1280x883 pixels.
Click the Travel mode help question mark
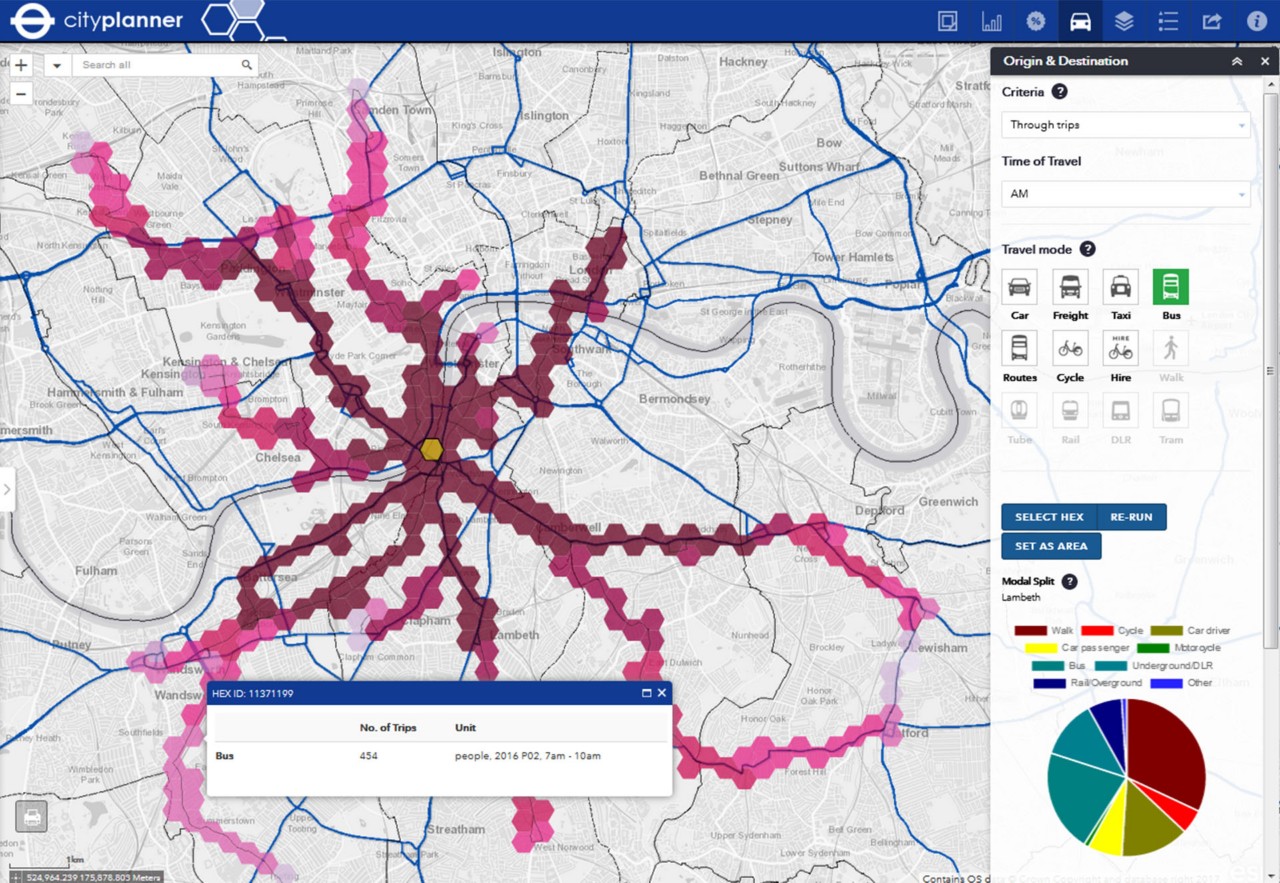coord(1087,249)
